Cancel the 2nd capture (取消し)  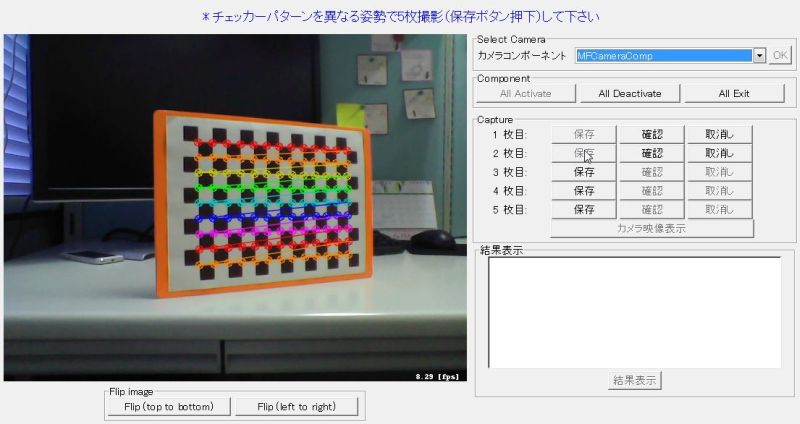[x=719, y=154]
